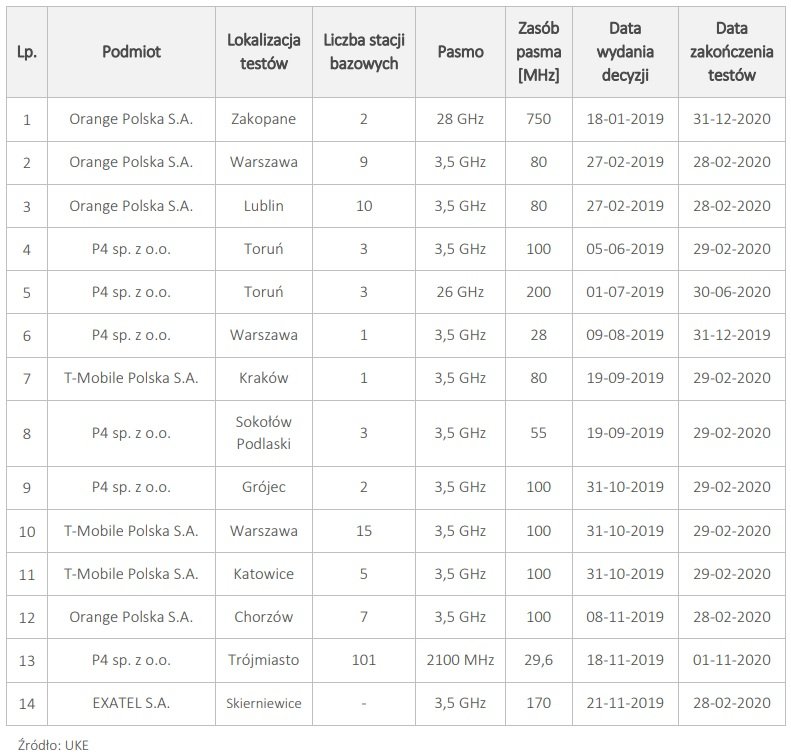Click the Kraków location cell
This screenshot has width=791, height=755.
[x=264, y=378]
